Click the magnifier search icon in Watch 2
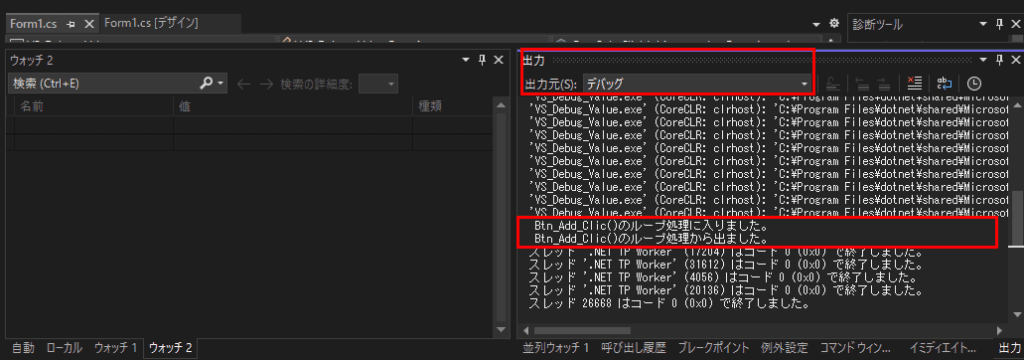Screen dimensions: 1024x360 206,83
